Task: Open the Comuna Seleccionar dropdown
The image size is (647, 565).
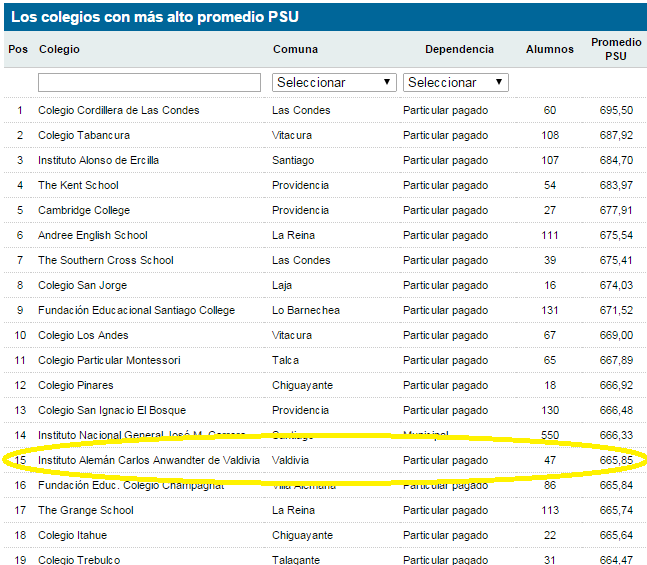Action: click(334, 83)
